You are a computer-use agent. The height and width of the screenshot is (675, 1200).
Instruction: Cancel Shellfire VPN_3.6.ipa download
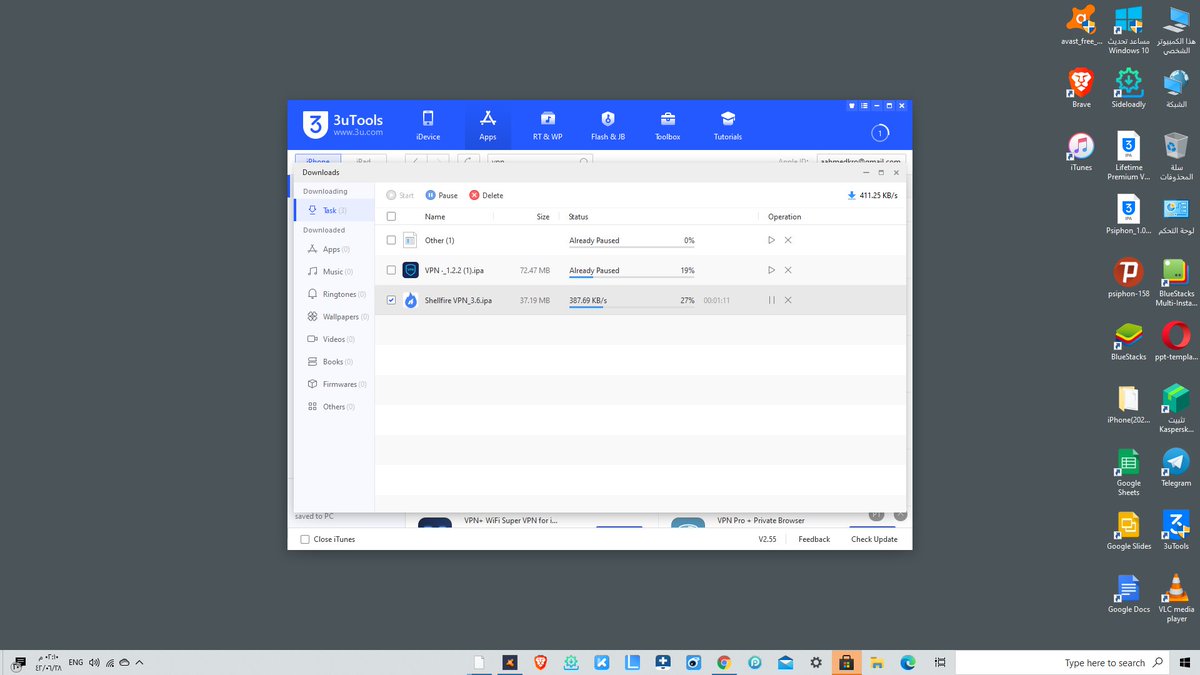pyautogui.click(x=788, y=300)
